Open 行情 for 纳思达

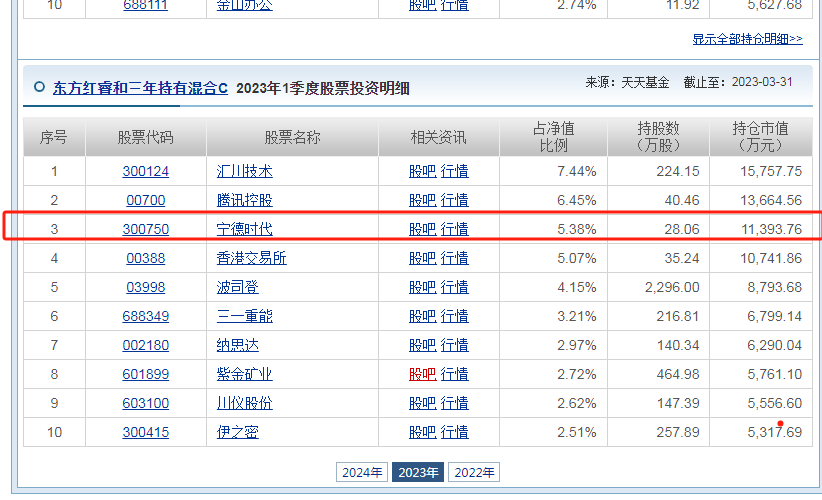455,345
